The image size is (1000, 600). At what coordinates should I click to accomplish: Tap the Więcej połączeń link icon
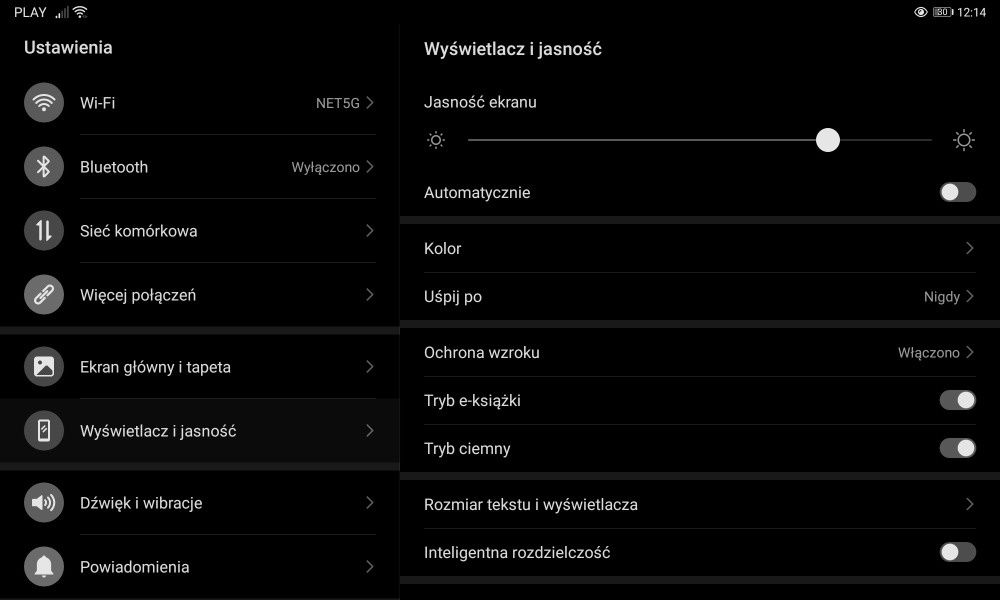click(x=43, y=295)
